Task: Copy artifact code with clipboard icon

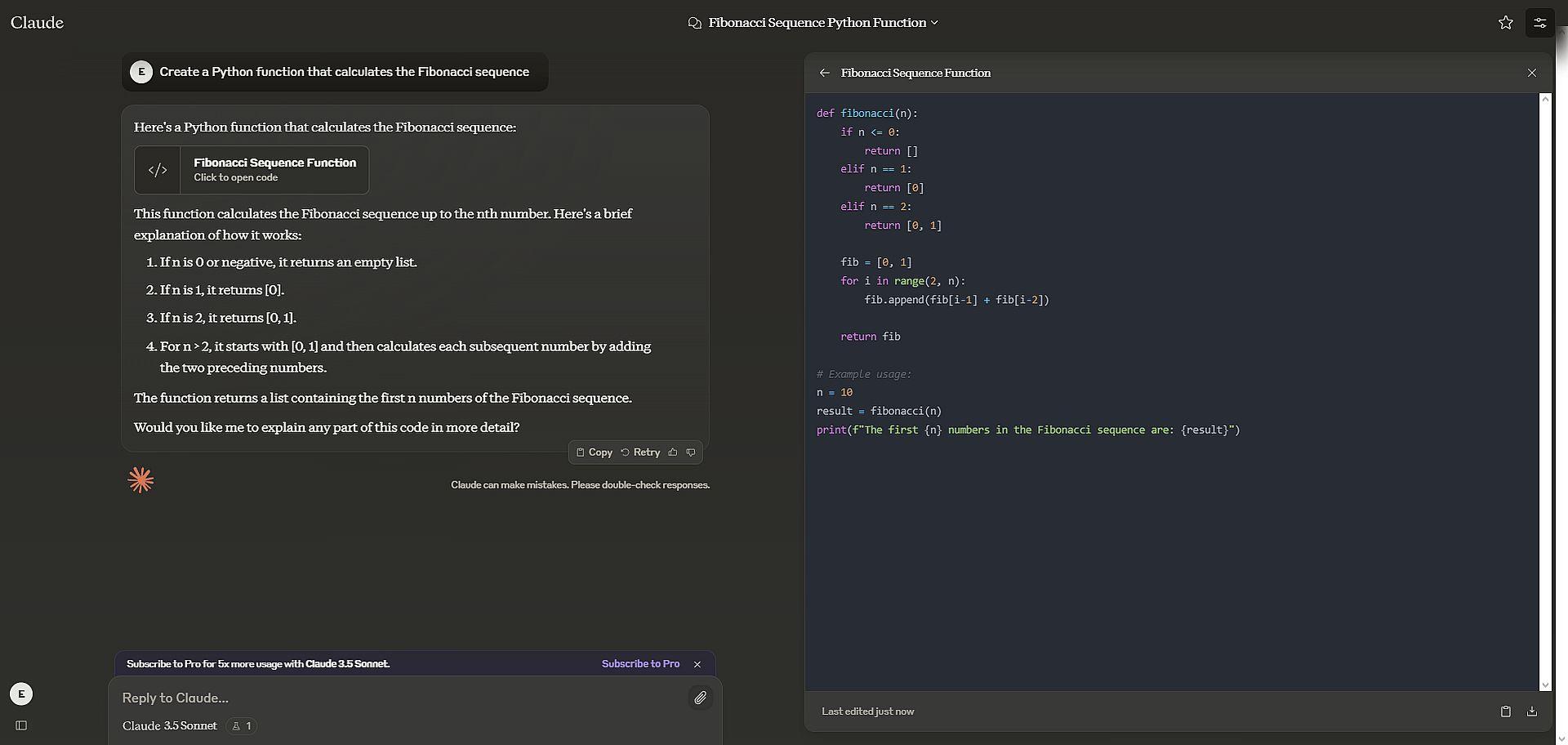Action: (x=1505, y=712)
